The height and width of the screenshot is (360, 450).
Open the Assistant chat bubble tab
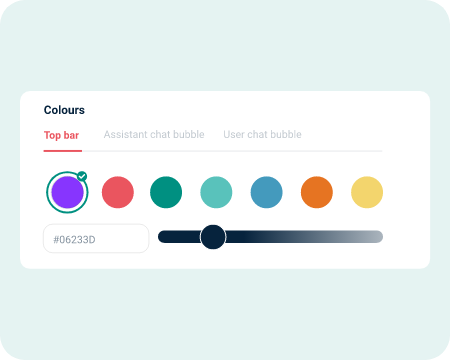point(154,134)
